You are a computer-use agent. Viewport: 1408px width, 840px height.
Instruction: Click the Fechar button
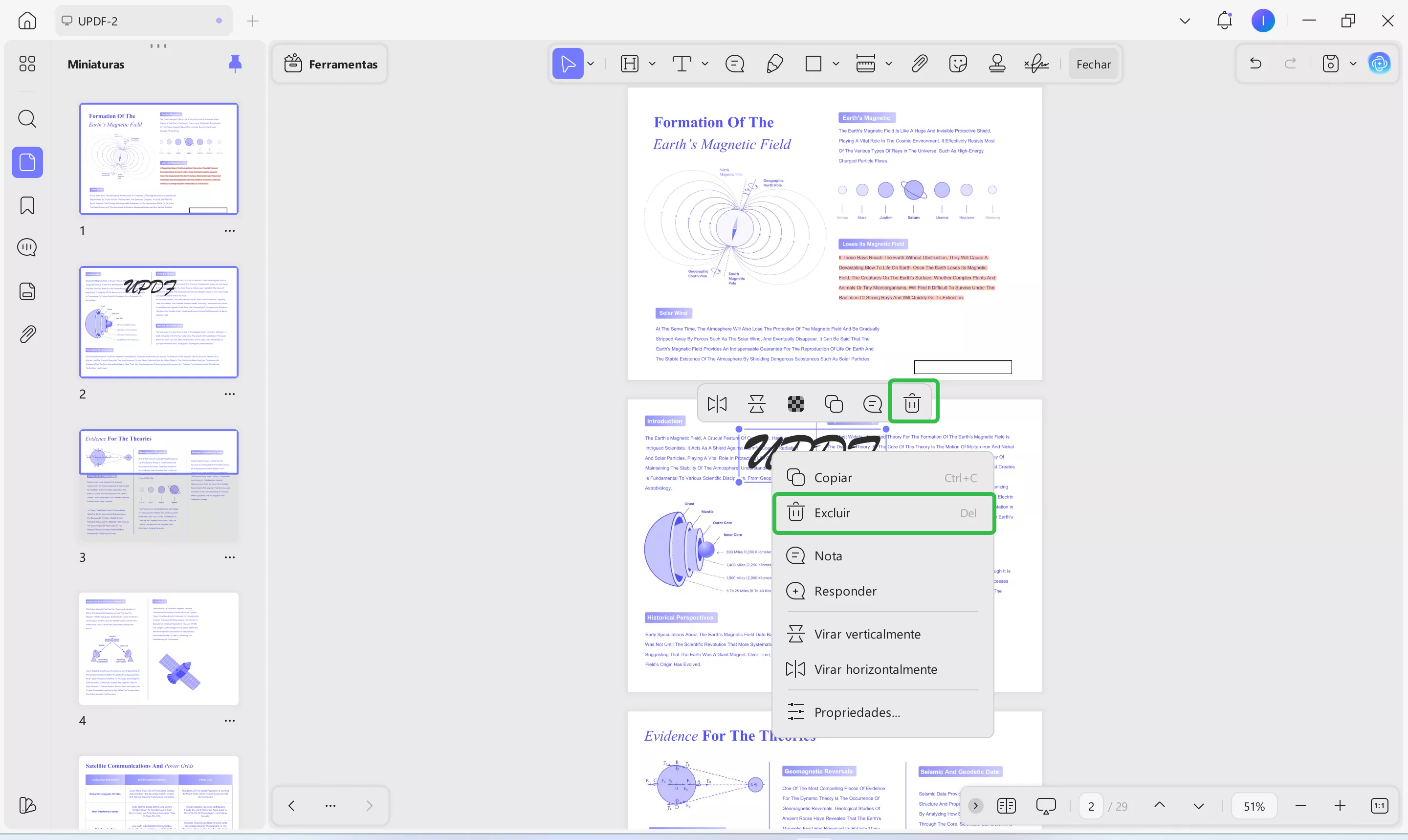point(1093,64)
